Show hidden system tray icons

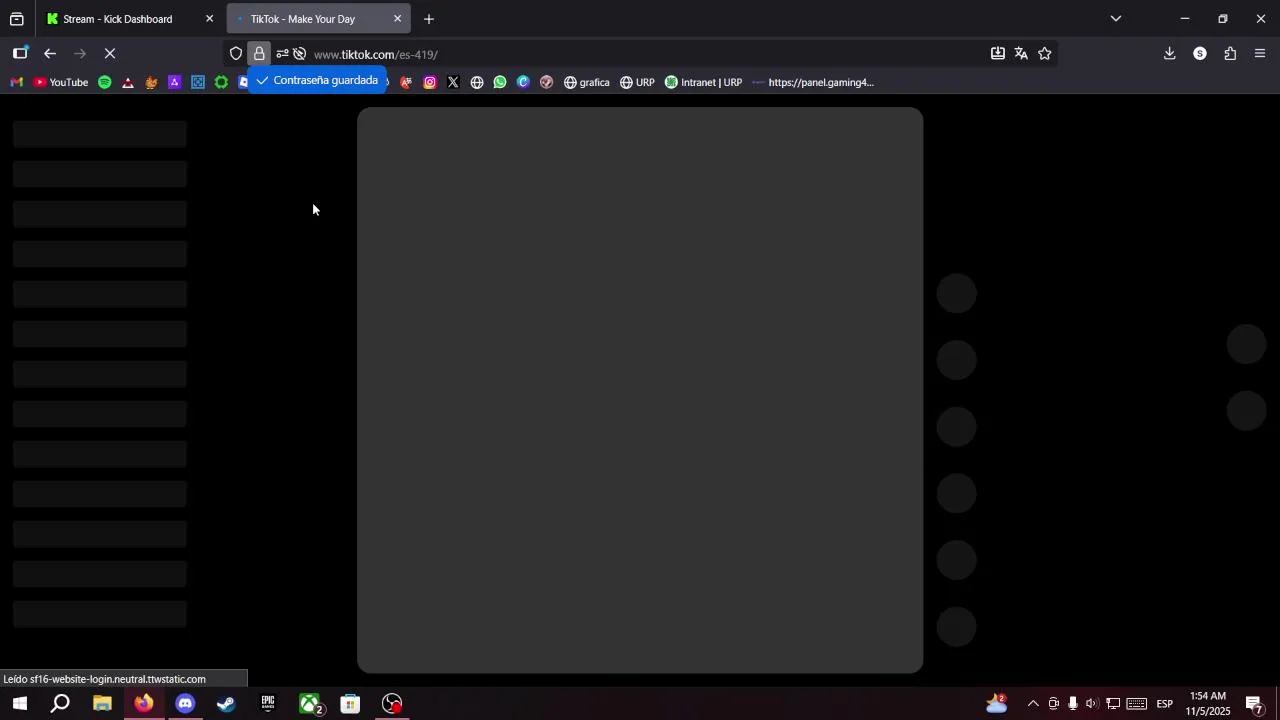pos(1033,704)
